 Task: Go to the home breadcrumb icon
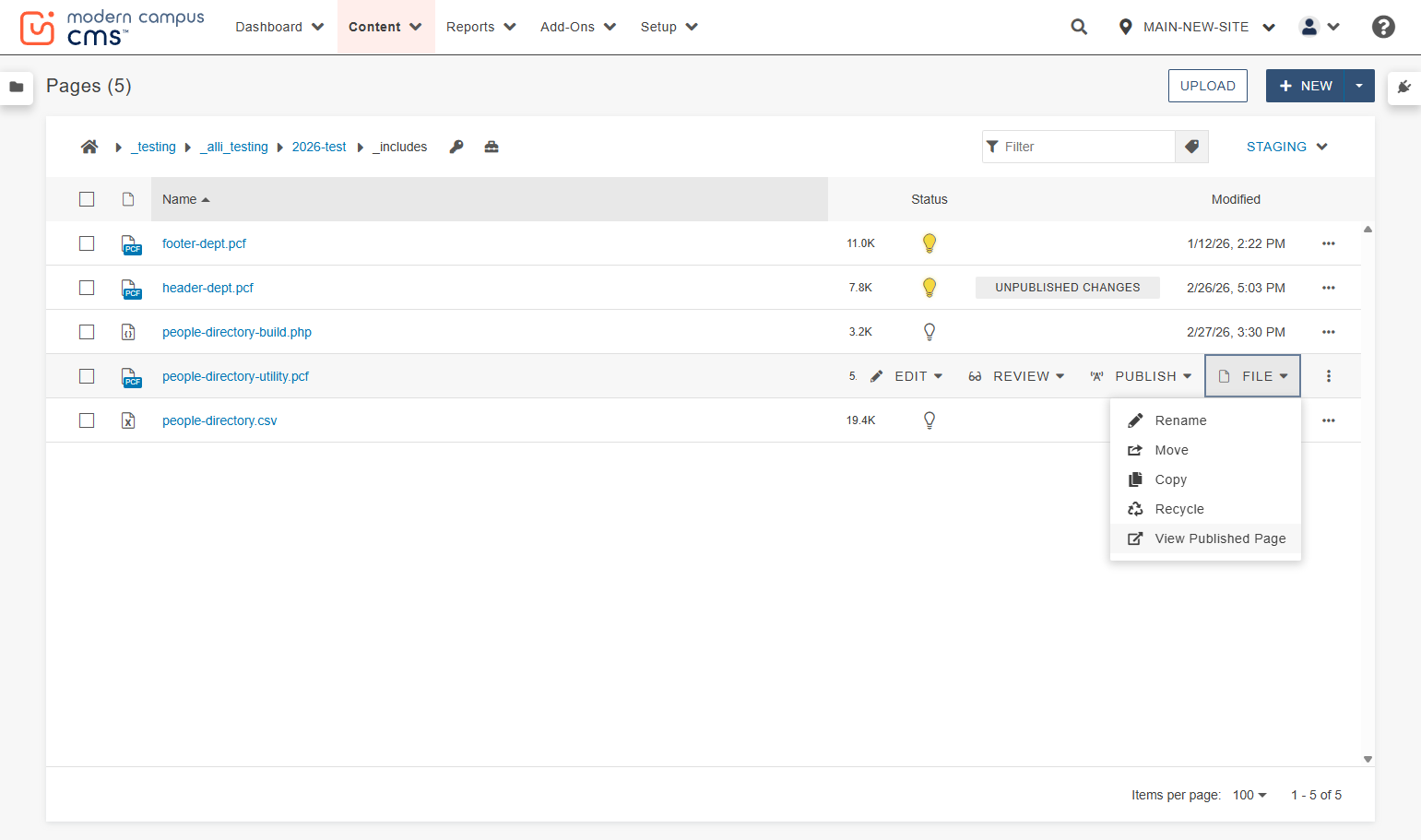(x=89, y=147)
